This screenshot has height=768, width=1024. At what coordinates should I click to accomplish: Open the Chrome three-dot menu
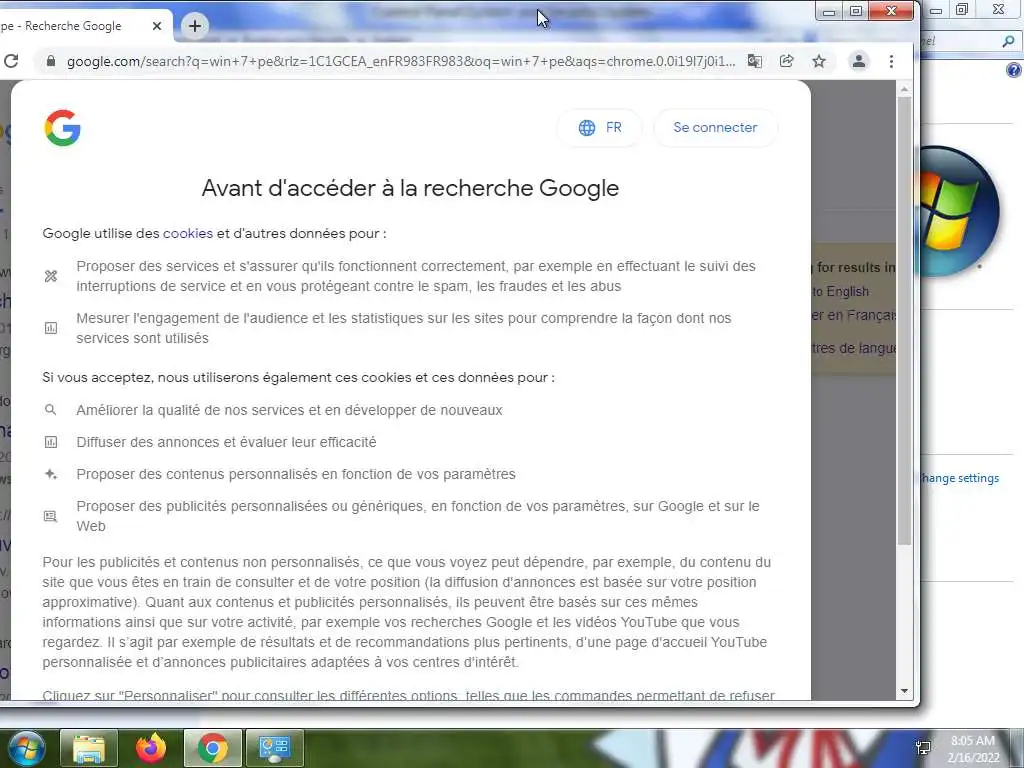click(x=891, y=61)
